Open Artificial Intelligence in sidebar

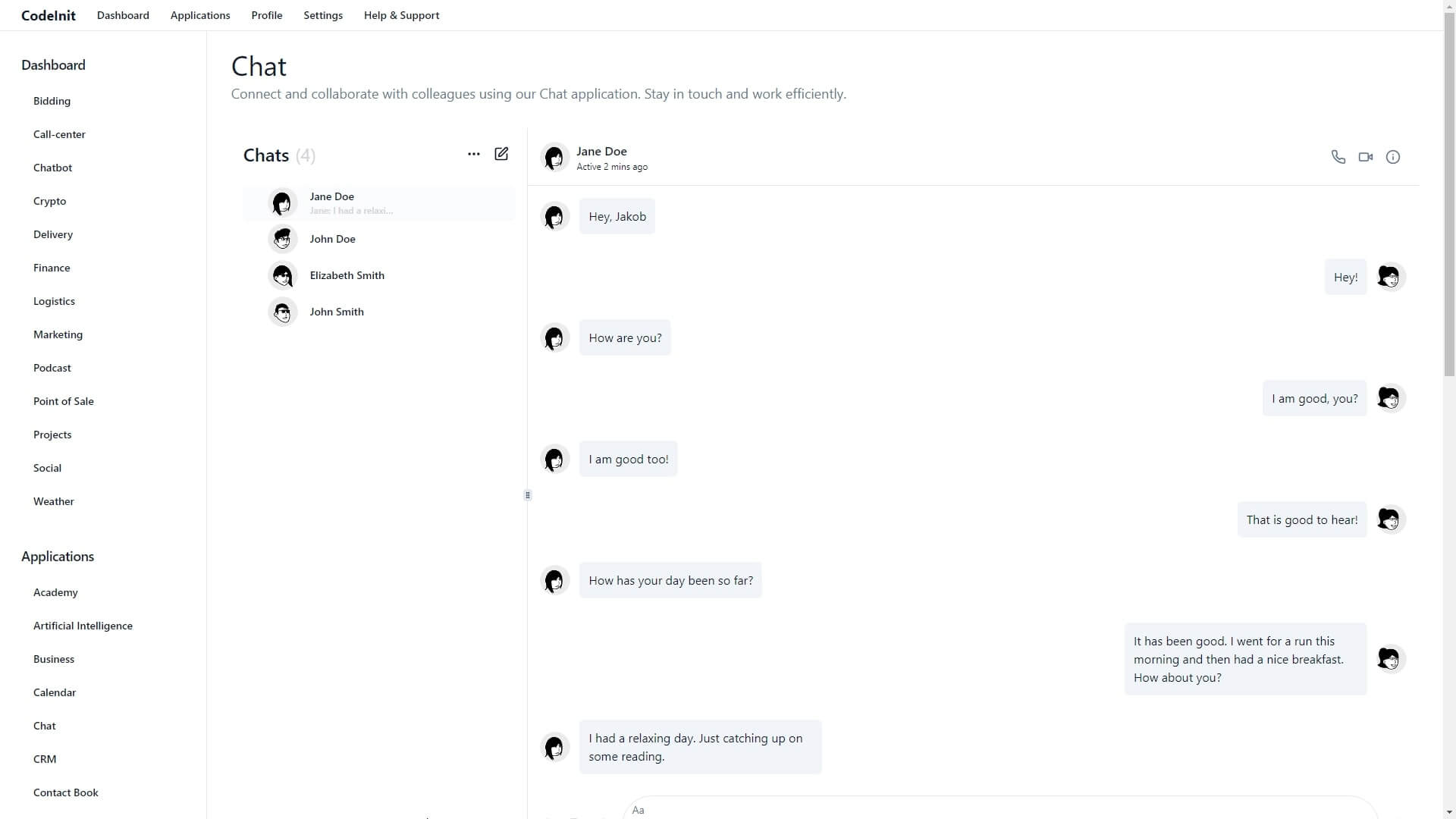[83, 626]
